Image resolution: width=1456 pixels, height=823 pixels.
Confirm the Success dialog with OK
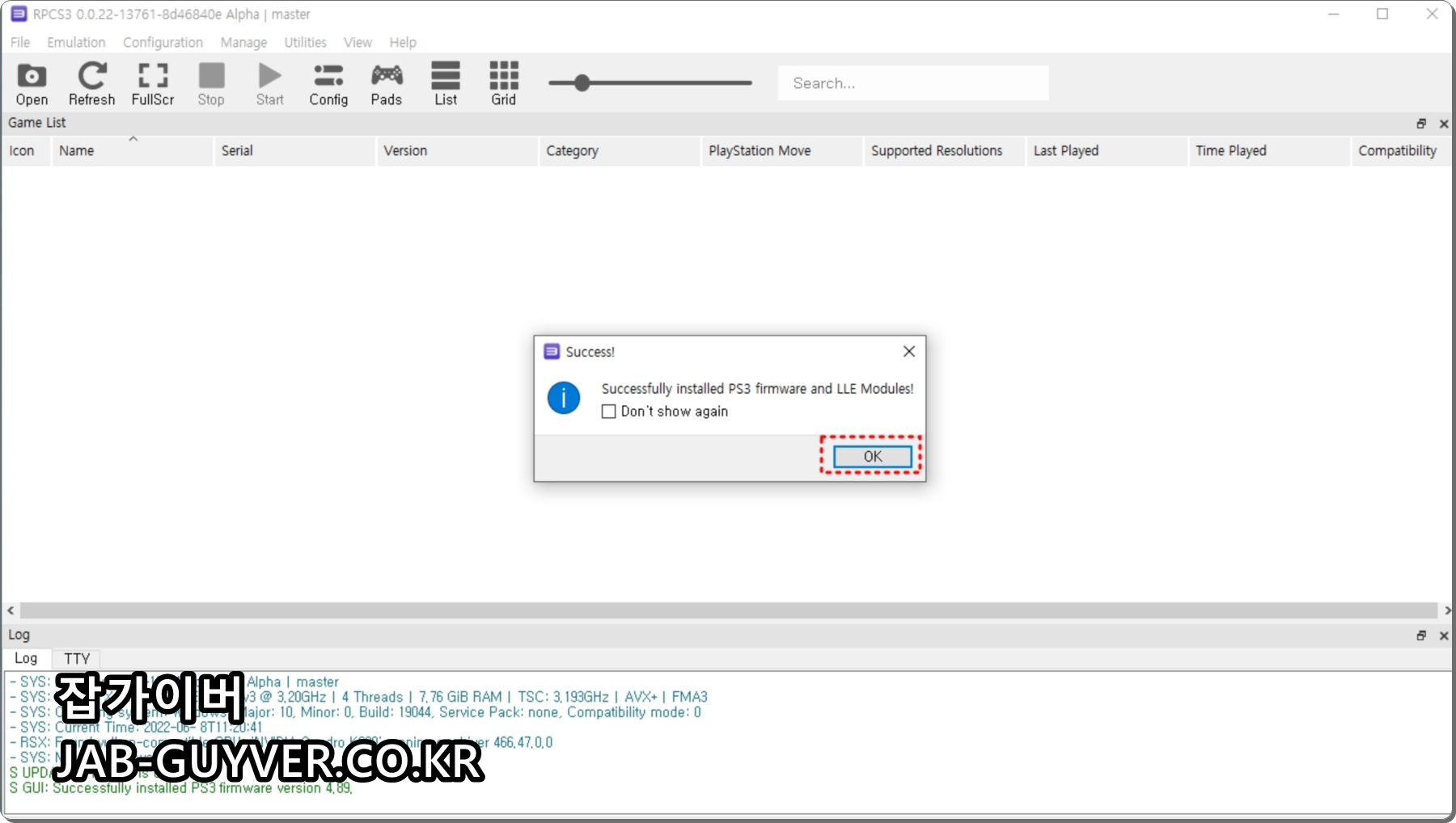point(873,456)
